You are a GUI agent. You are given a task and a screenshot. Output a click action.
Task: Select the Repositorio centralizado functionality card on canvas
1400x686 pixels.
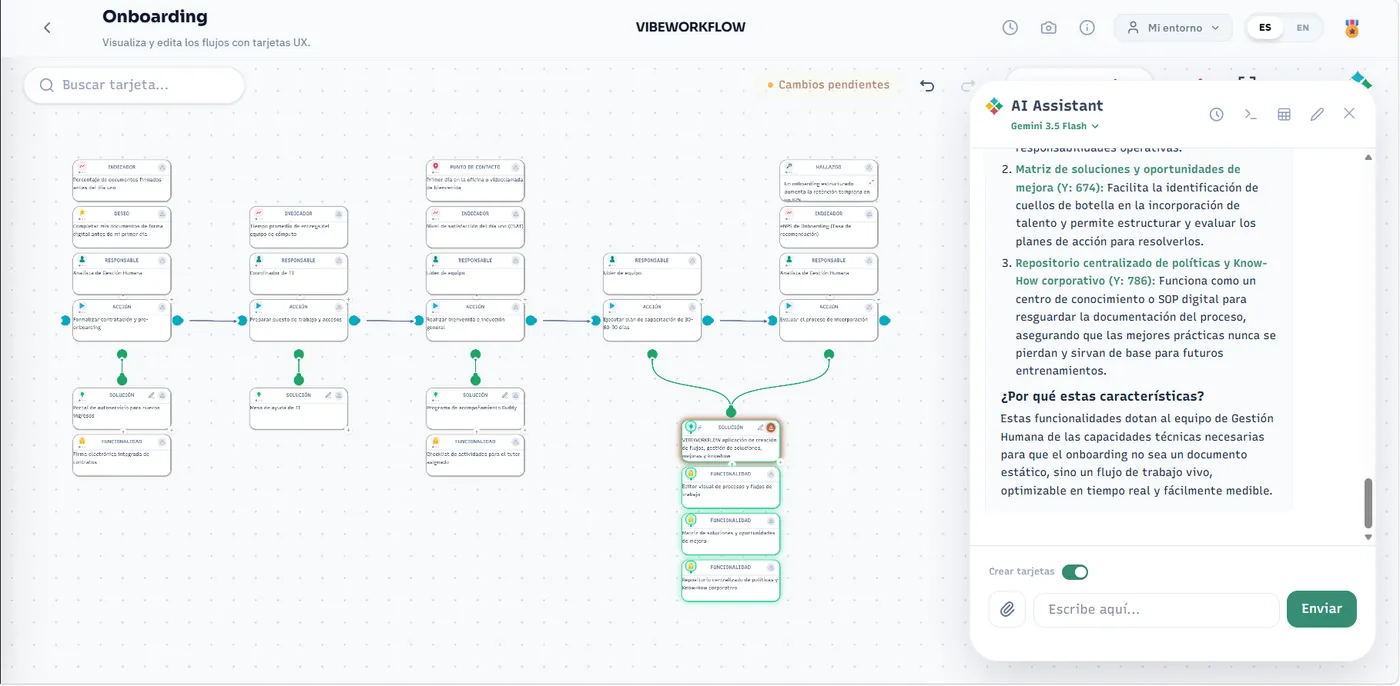pyautogui.click(x=730, y=580)
